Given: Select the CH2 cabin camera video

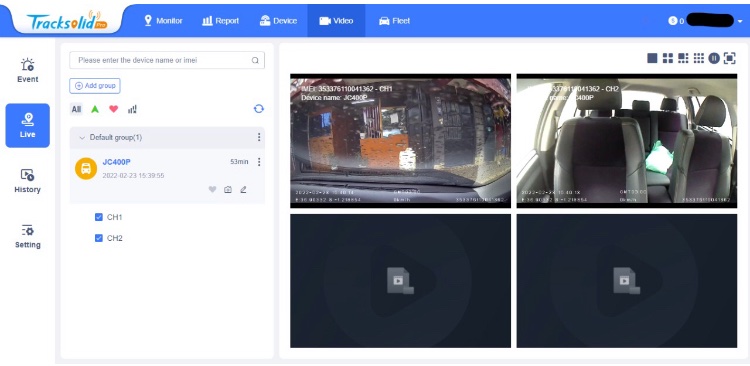Looking at the screenshot, I should click(627, 141).
